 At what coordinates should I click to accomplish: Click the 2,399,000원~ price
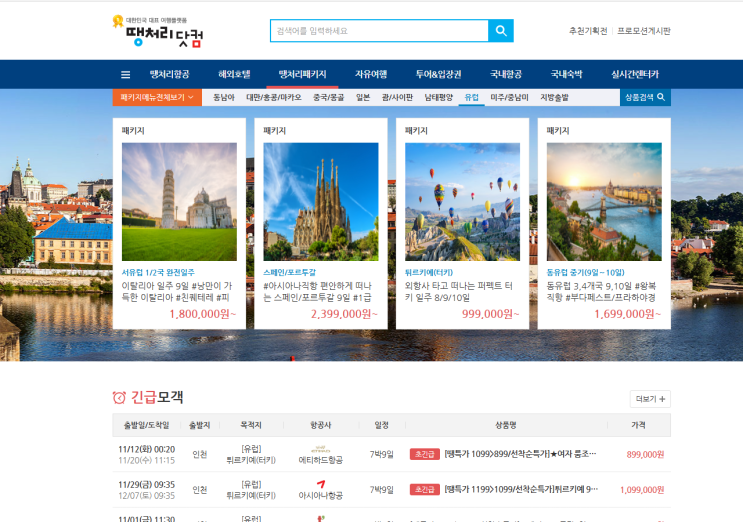tap(344, 314)
